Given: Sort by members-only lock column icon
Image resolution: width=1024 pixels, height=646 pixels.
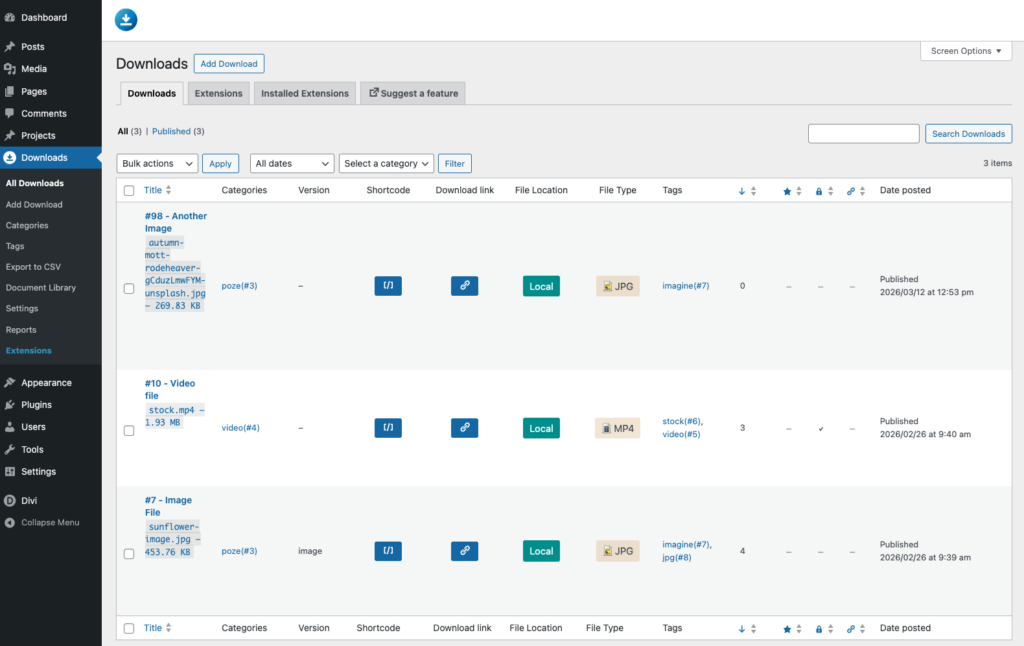Looking at the screenshot, I should pyautogui.click(x=819, y=191).
